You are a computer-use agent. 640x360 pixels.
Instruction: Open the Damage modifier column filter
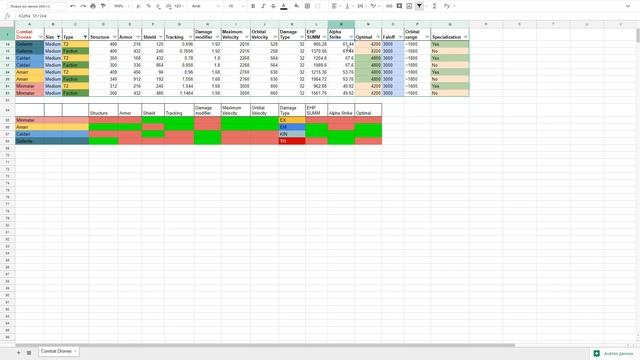click(218, 37)
